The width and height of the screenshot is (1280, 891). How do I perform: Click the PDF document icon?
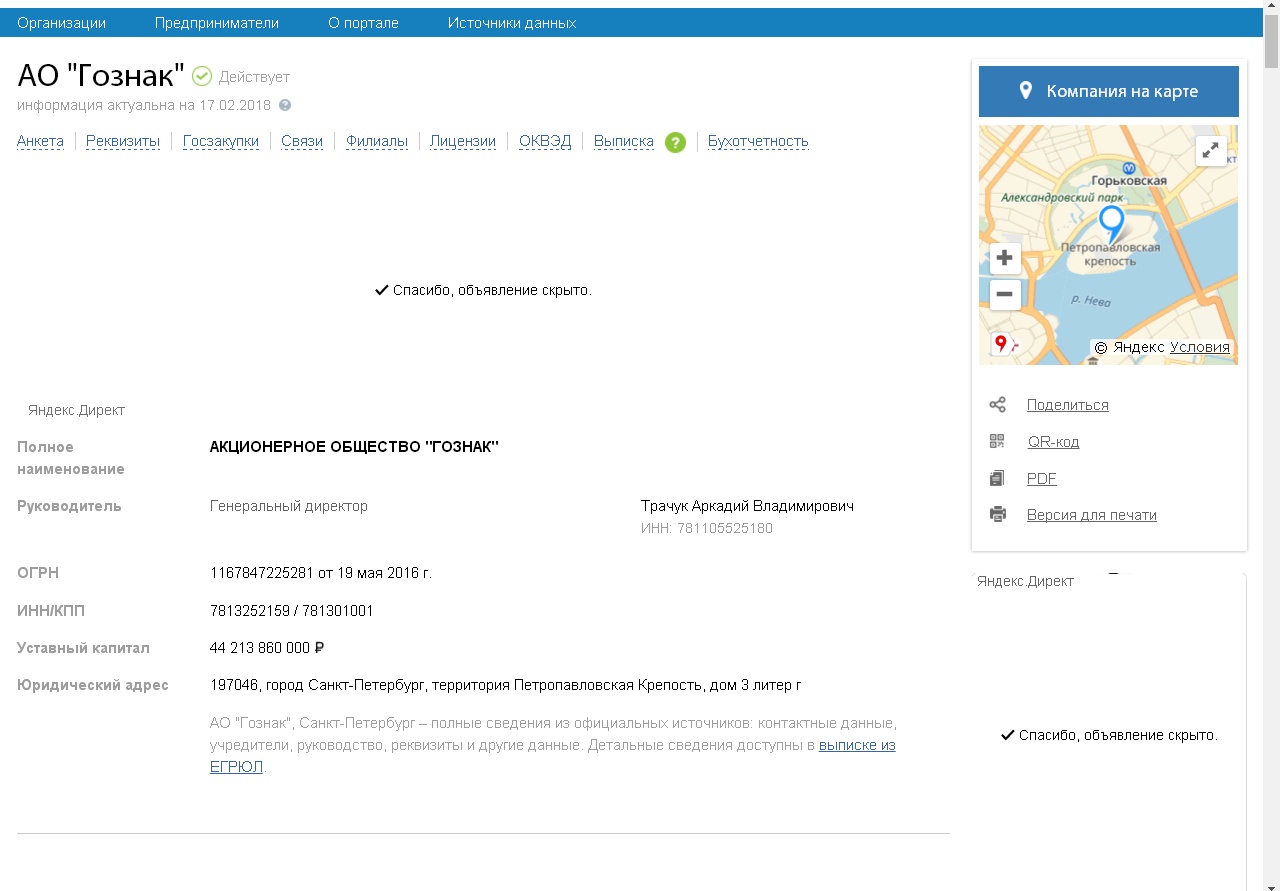[997, 478]
